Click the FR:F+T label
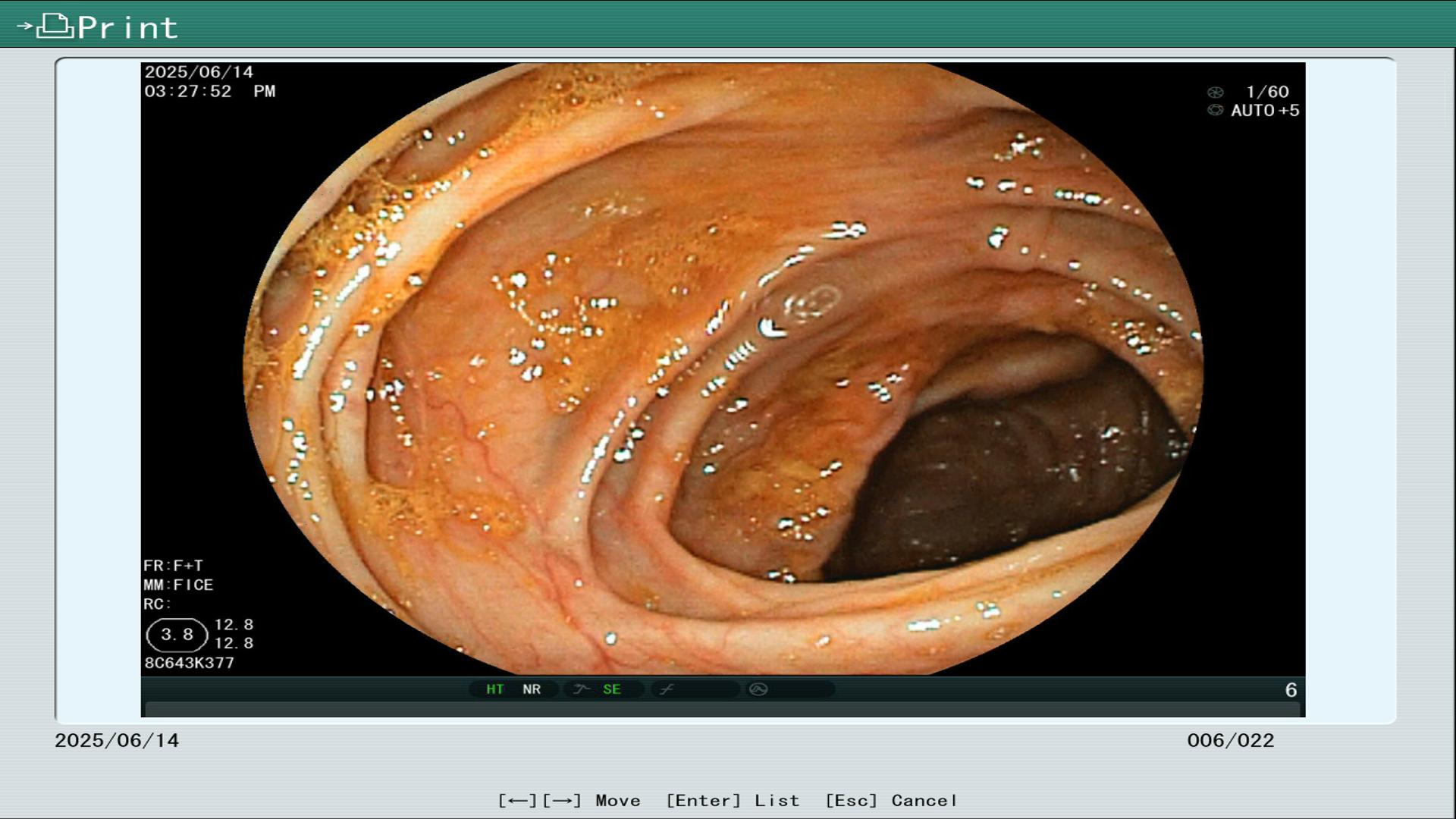Viewport: 1456px width, 819px height. tap(173, 566)
